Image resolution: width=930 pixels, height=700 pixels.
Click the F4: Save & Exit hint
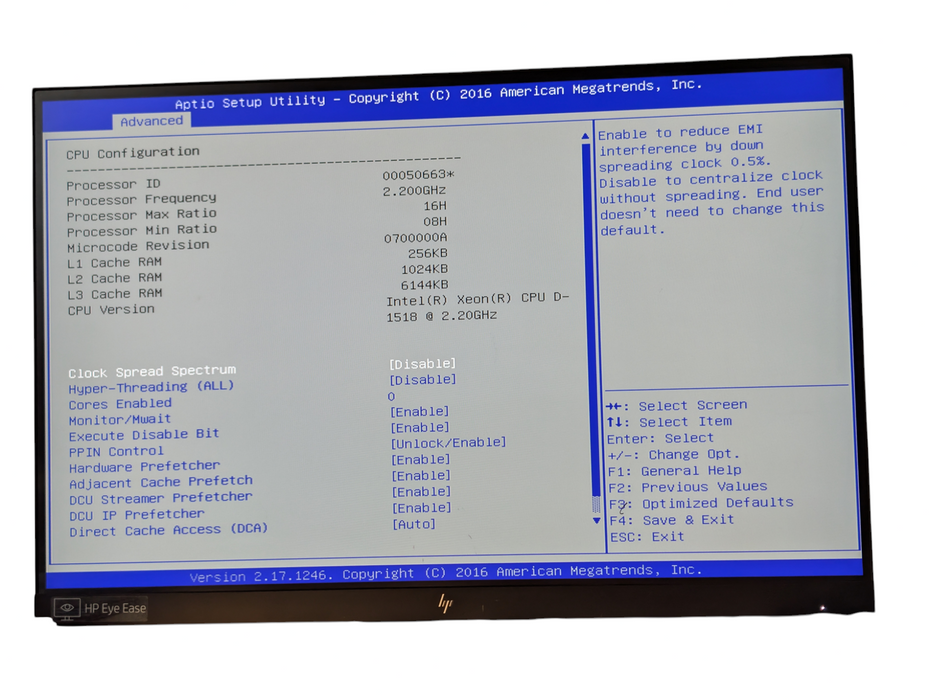click(672, 520)
